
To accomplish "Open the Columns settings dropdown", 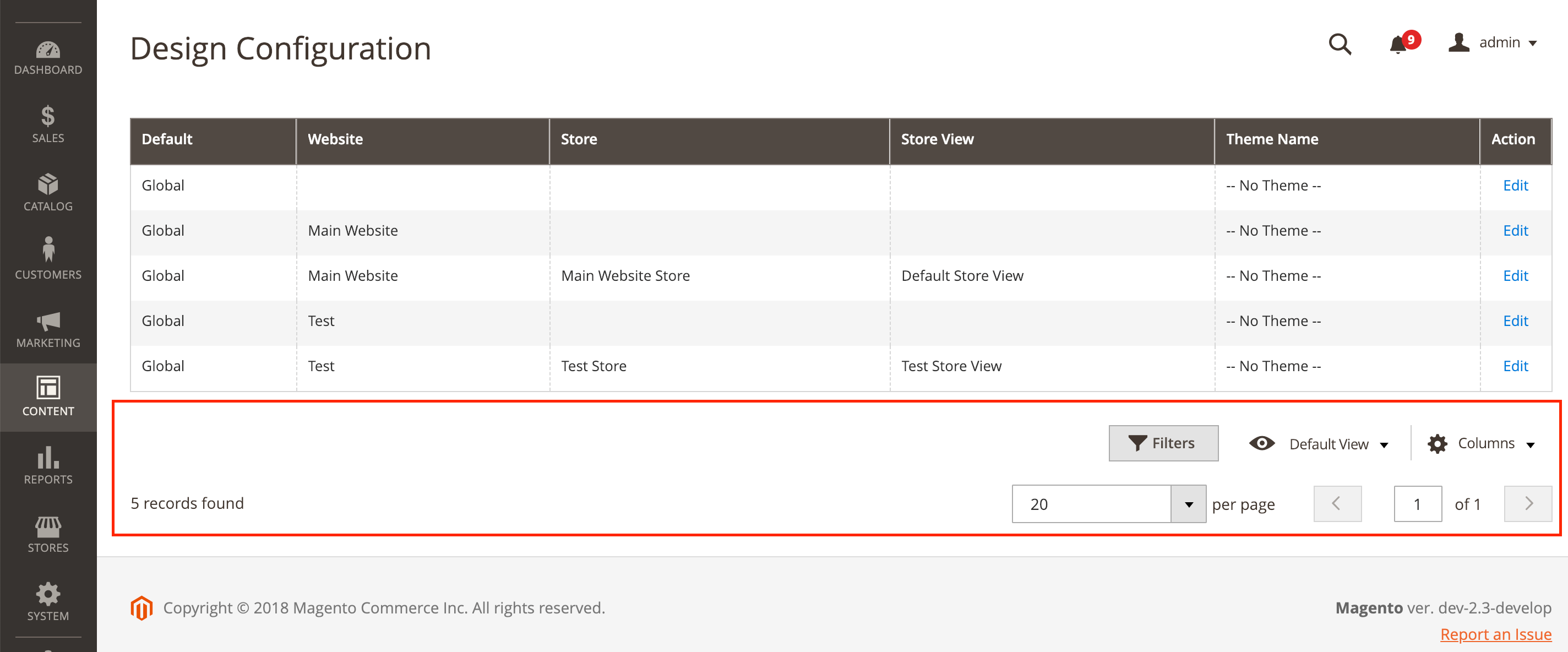I will (x=1482, y=443).
